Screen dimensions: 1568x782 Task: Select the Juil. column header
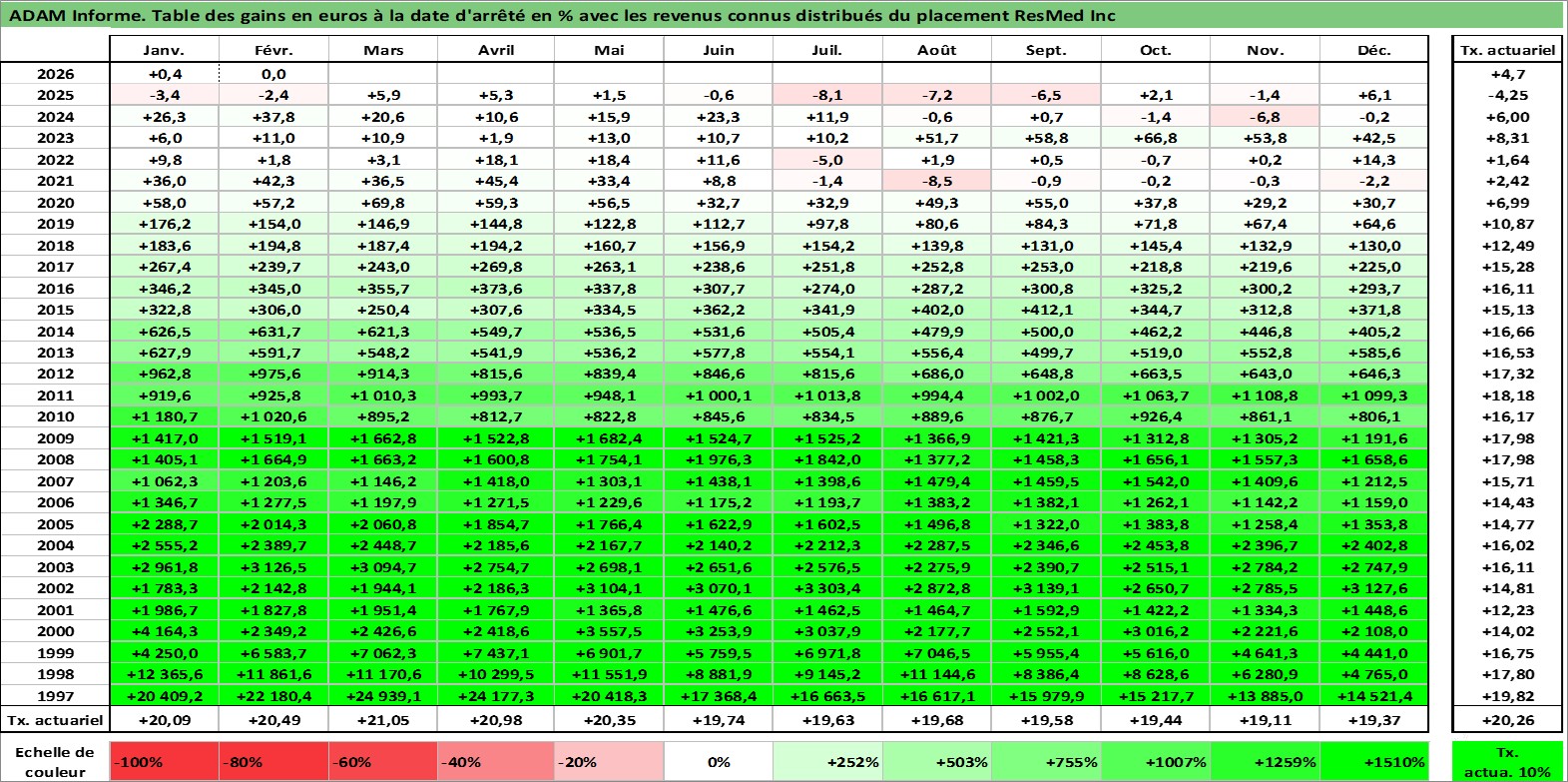(x=827, y=50)
